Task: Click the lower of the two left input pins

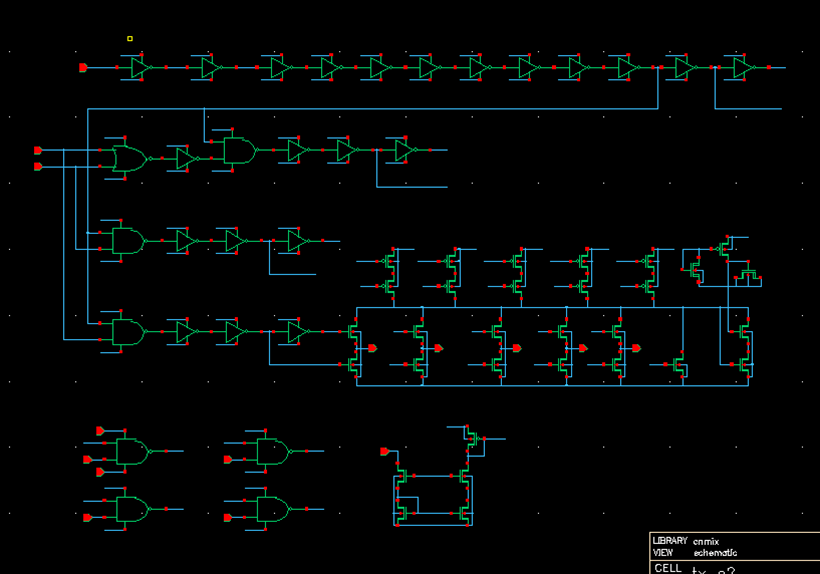Action: (38, 166)
